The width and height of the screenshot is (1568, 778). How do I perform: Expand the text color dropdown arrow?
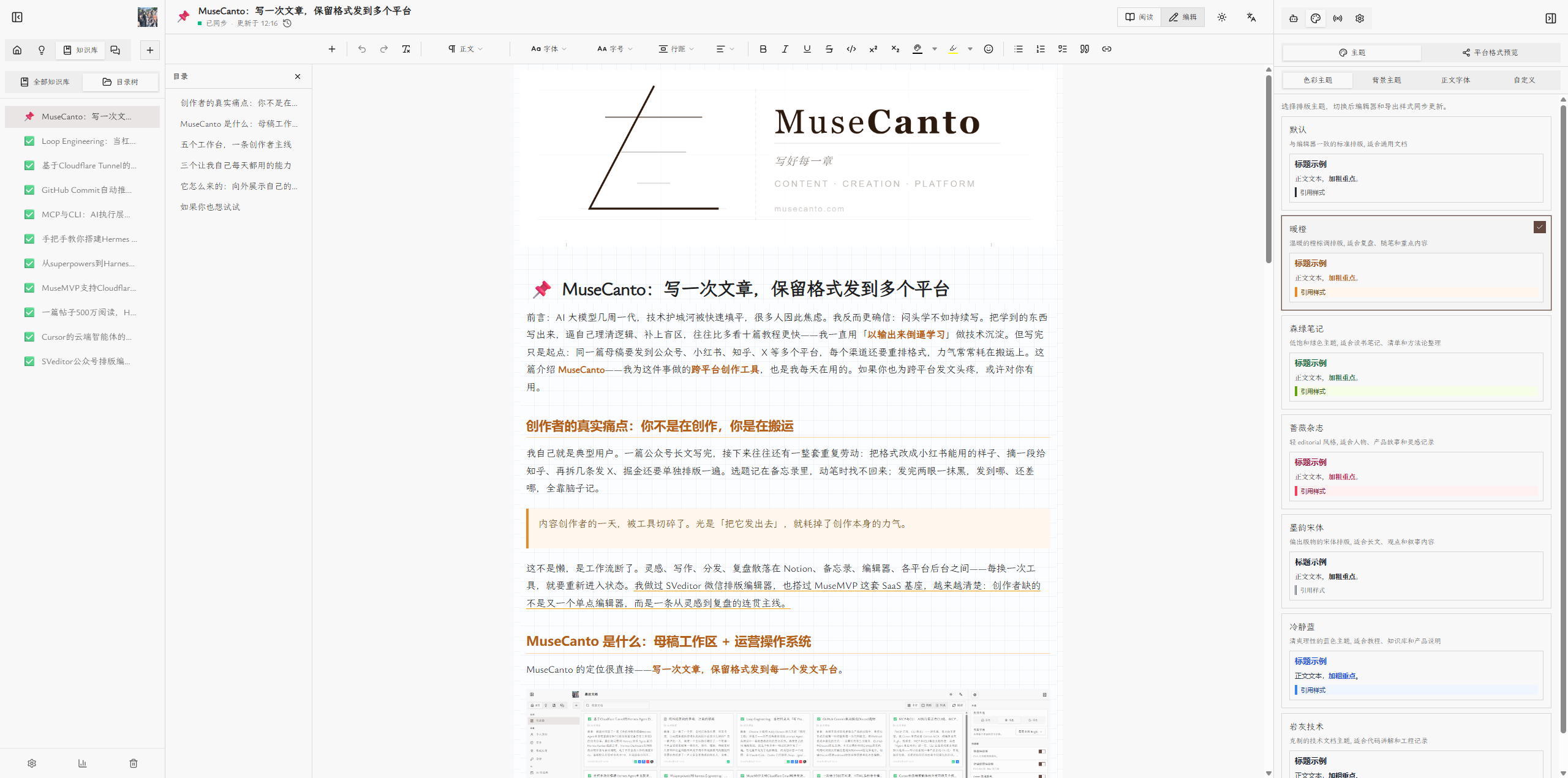pos(935,49)
